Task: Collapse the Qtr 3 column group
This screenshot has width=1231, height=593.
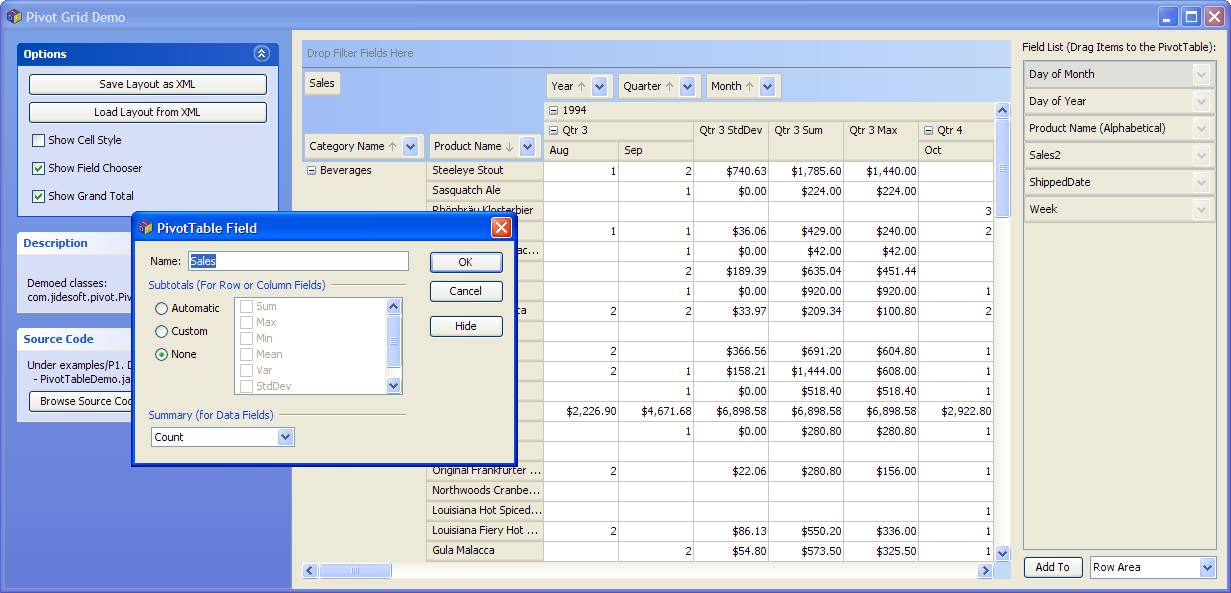Action: [553, 130]
